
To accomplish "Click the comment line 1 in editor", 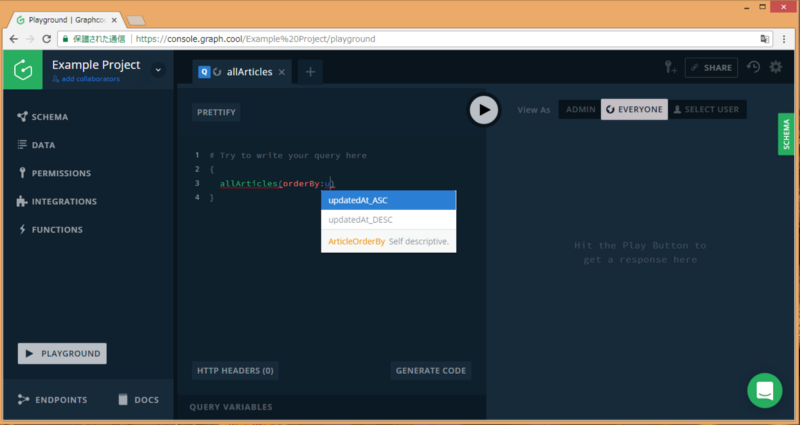I will pyautogui.click(x=288, y=155).
